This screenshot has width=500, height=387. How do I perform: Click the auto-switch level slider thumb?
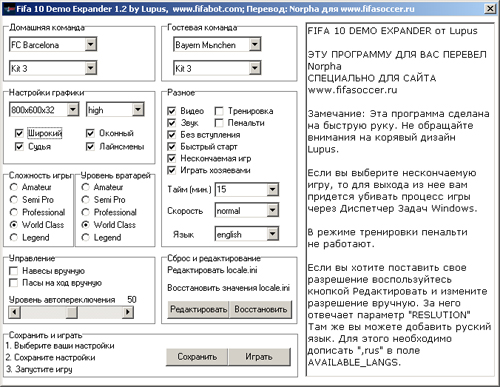click(72, 312)
